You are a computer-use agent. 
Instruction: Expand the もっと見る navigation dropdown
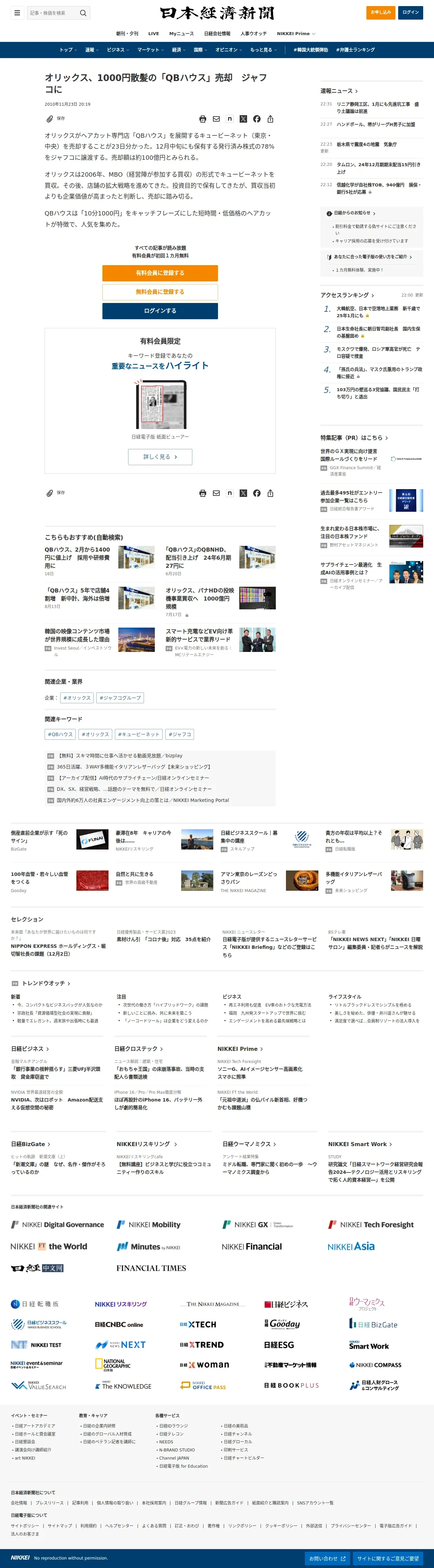pos(264,50)
